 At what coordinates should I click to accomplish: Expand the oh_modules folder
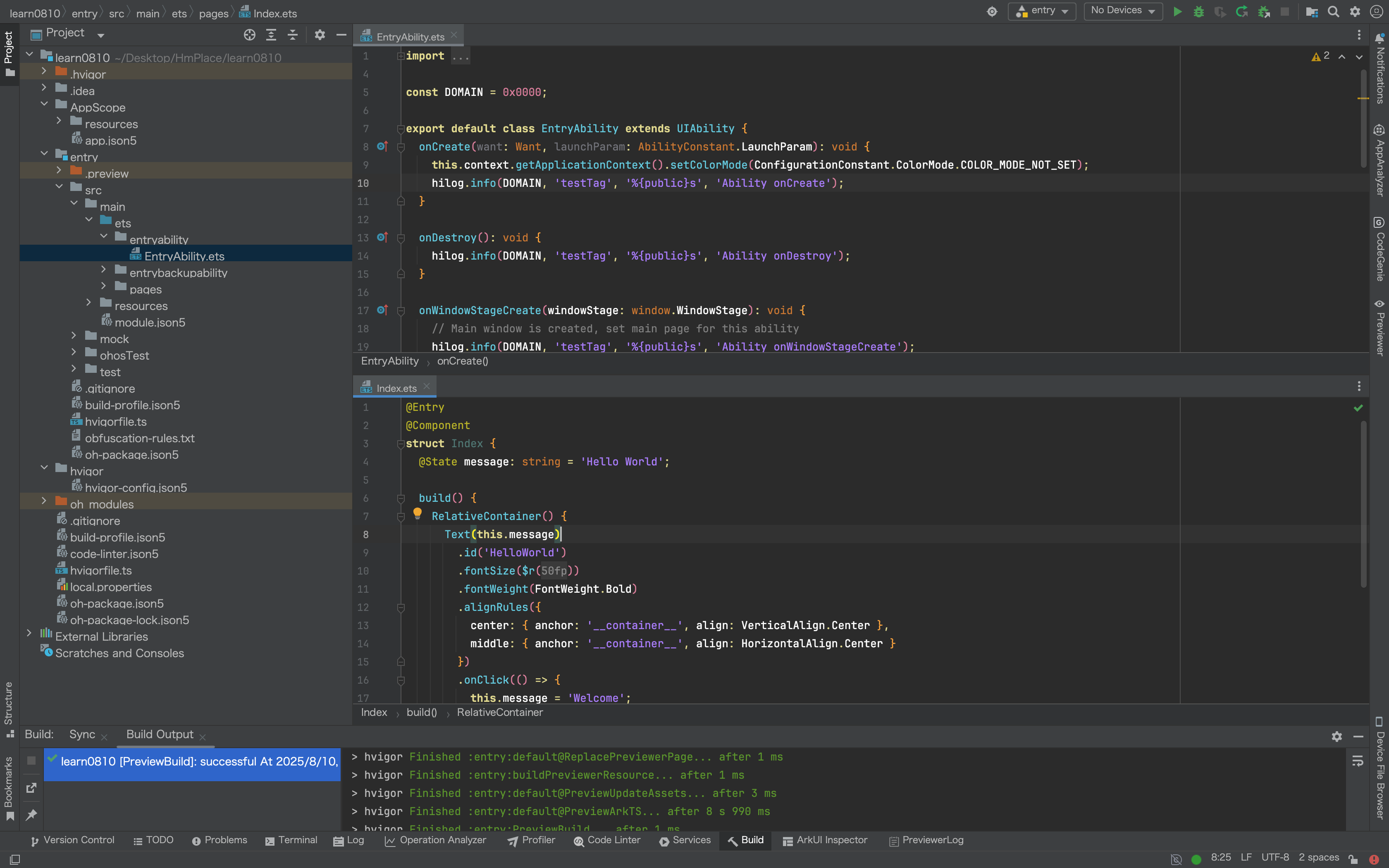point(44,501)
